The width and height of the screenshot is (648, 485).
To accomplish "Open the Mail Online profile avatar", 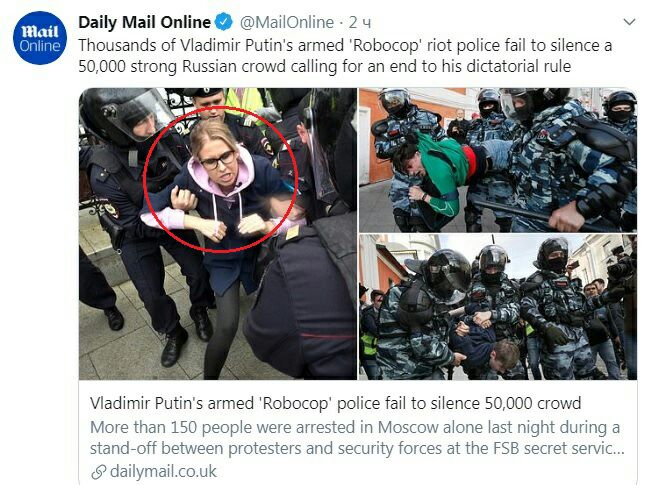I will (40, 38).
